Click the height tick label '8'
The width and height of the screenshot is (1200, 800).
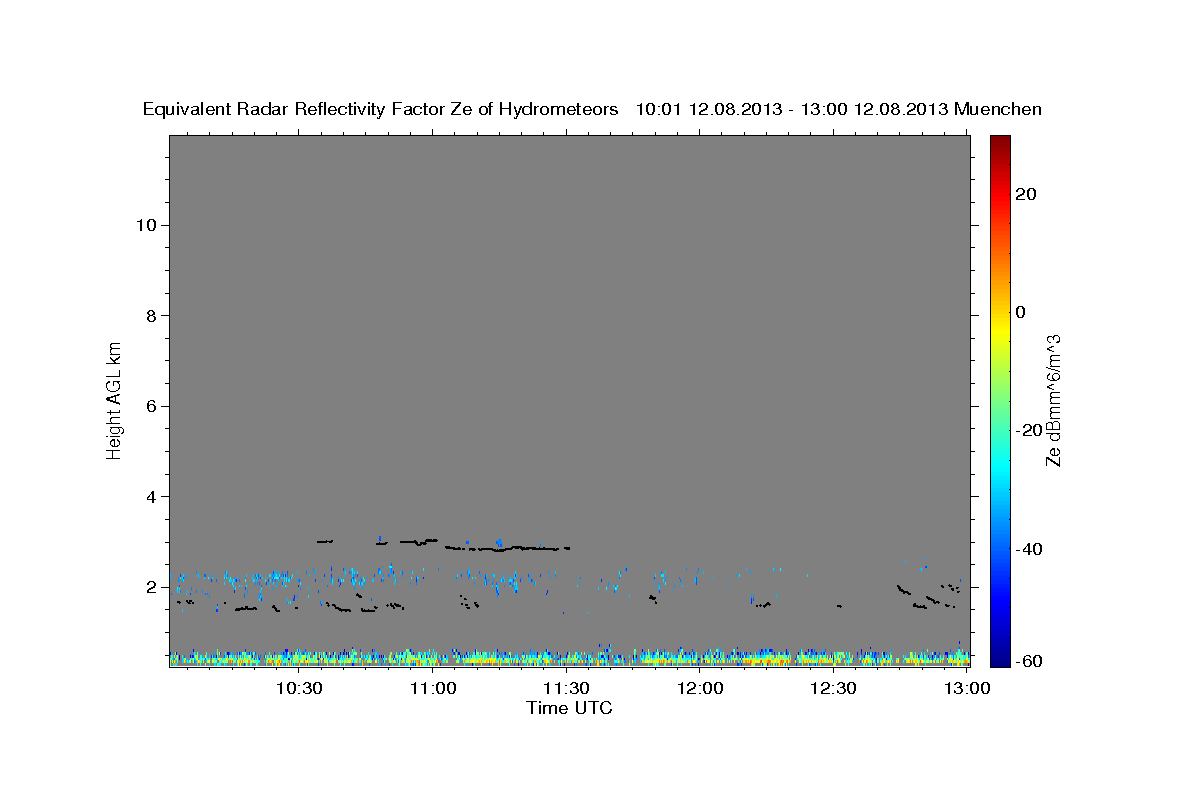pos(152,316)
